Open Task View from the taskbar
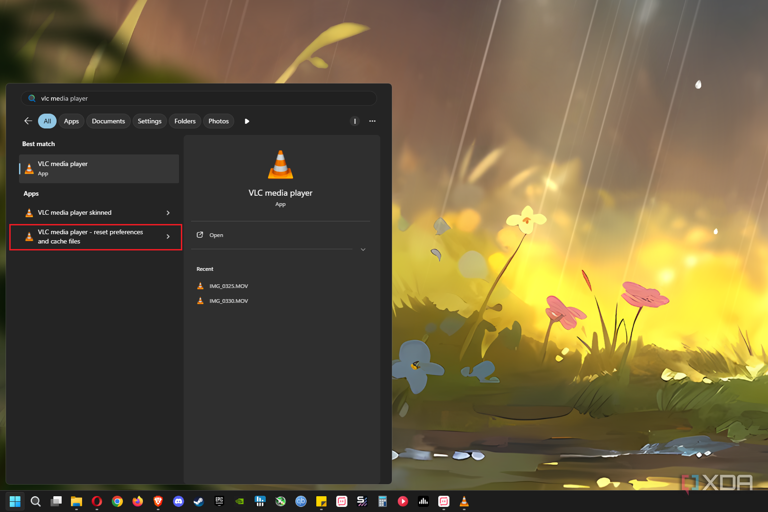The image size is (768, 512). (x=56, y=501)
